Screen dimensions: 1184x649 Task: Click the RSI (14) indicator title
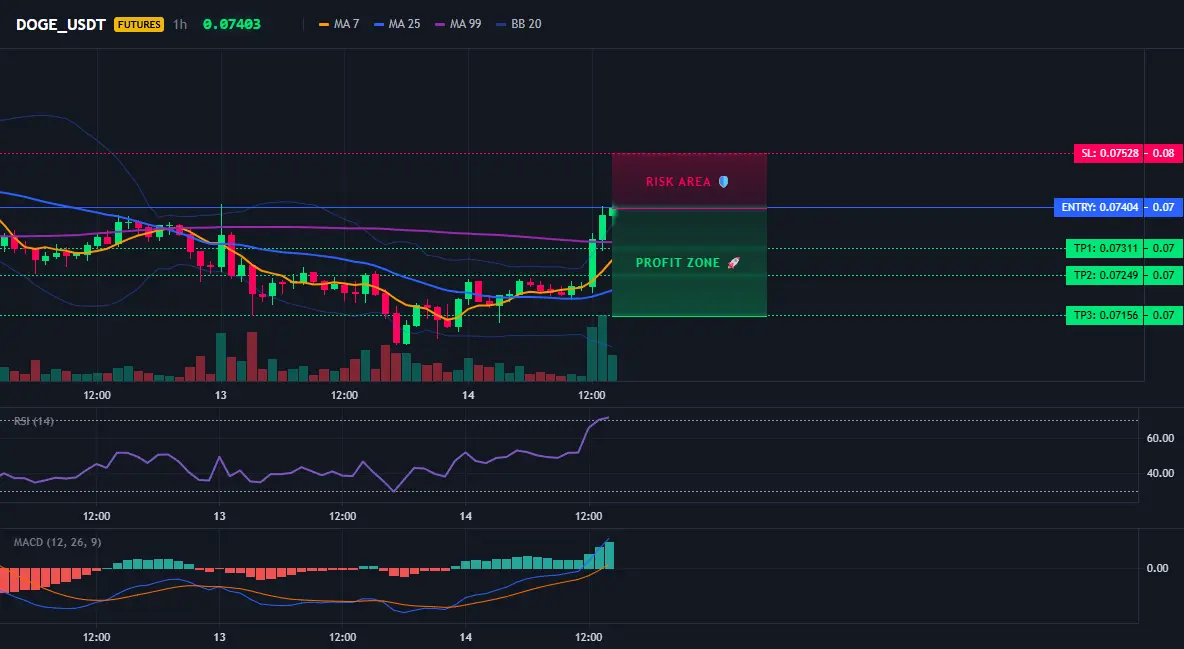click(34, 421)
